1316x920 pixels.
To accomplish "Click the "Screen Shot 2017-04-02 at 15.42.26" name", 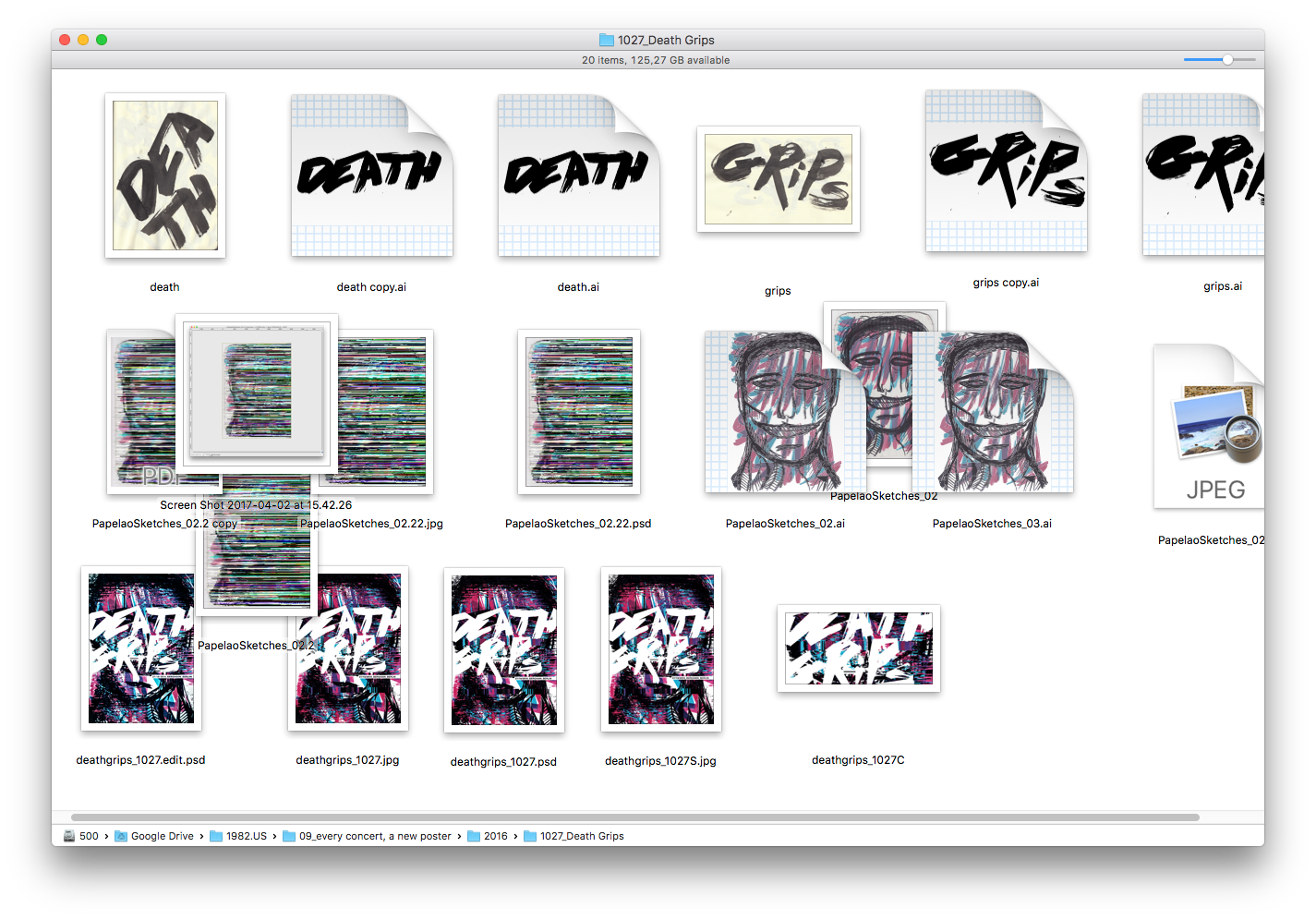I will (x=256, y=505).
